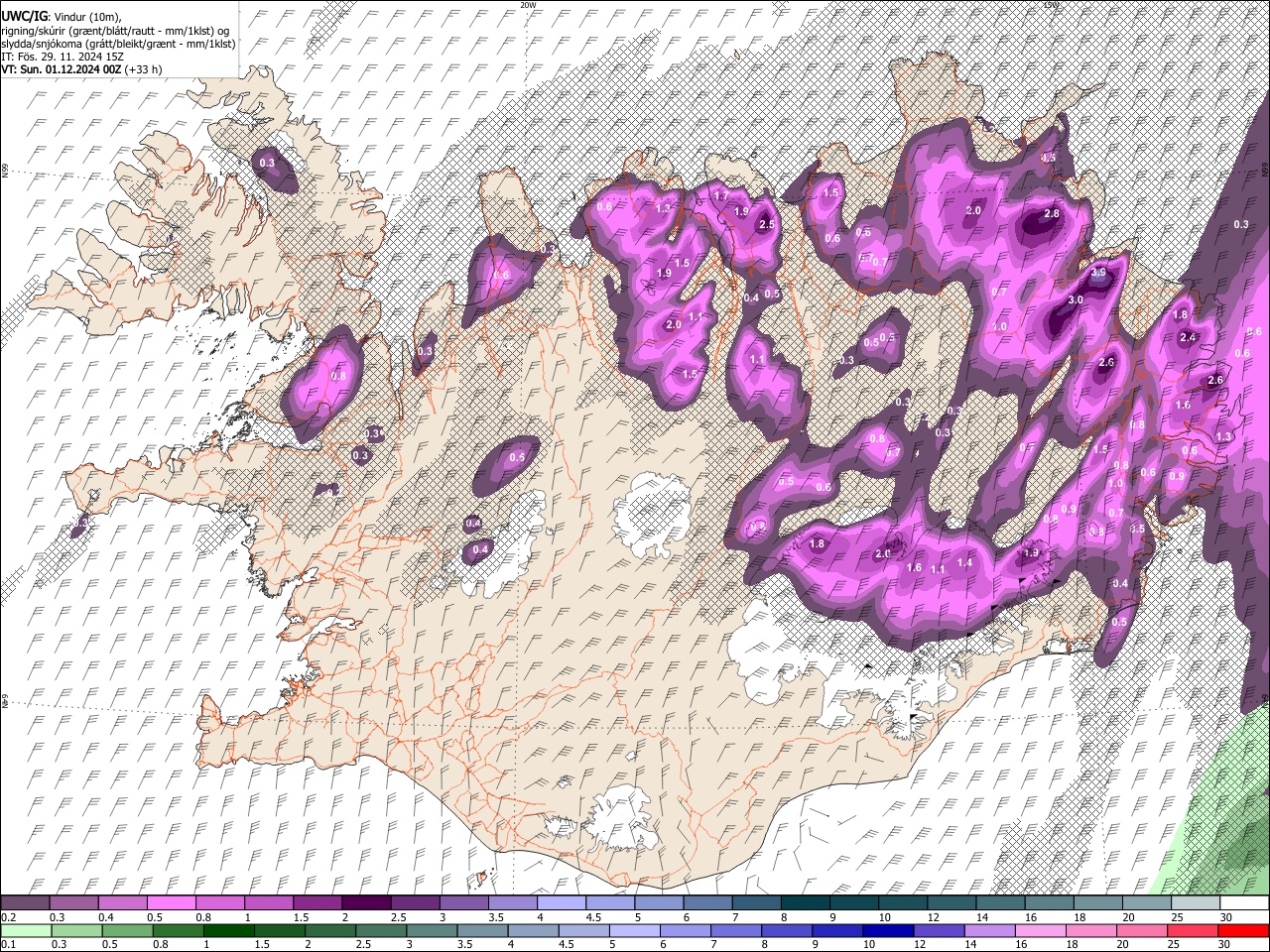The height and width of the screenshot is (952, 1270).
Task: Click the "20W" longitude label
Action: tap(529, 5)
